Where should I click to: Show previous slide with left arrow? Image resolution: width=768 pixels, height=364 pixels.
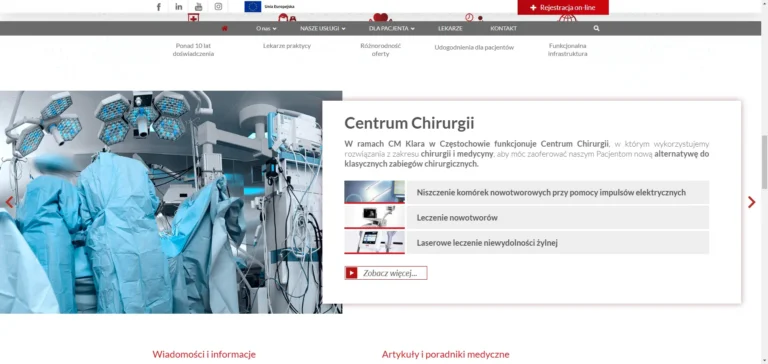[x=9, y=202]
